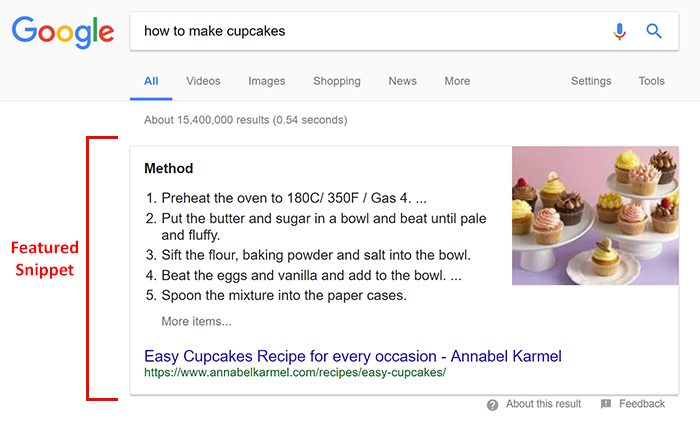700x425 pixels.
Task: Select the All results tab
Action: (151, 81)
